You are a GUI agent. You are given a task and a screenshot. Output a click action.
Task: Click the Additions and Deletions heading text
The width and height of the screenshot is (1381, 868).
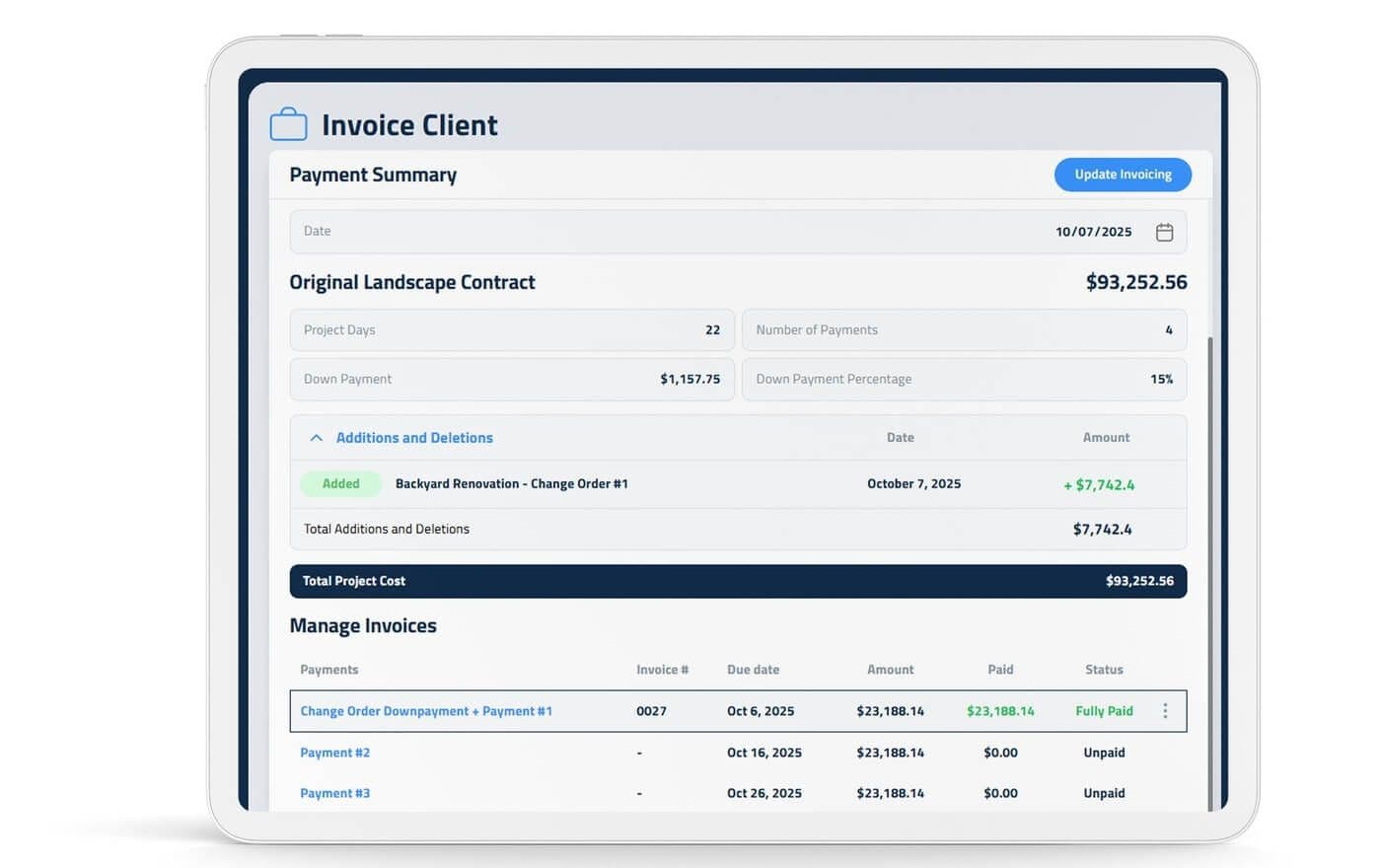tap(414, 438)
